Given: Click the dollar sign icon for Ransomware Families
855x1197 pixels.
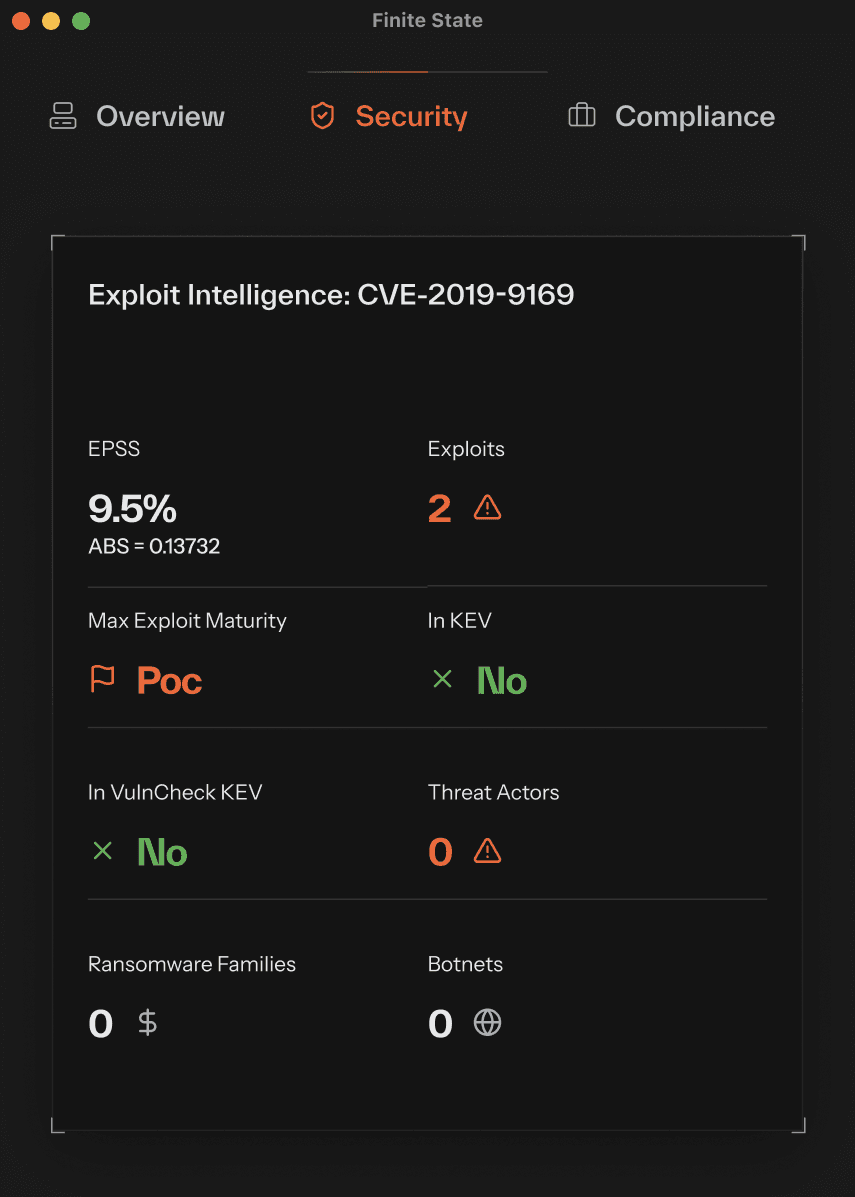Looking at the screenshot, I should [x=147, y=1023].
